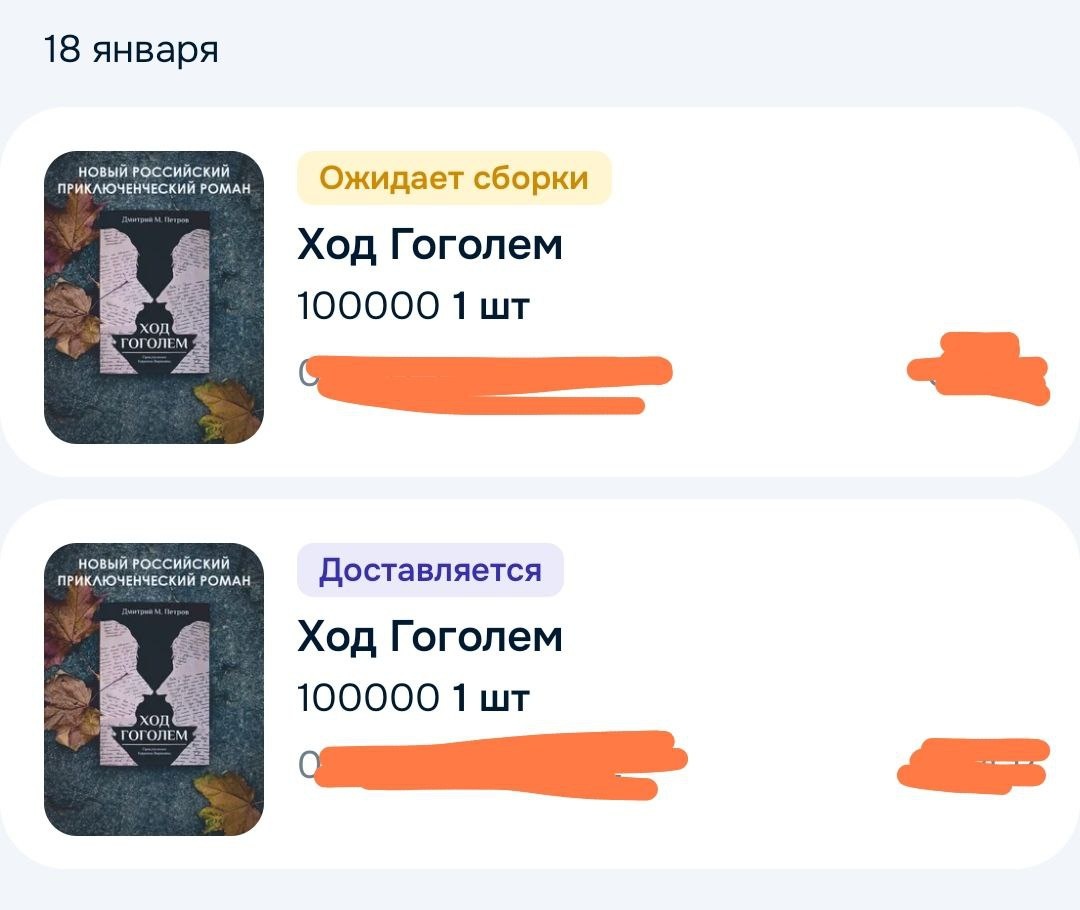Viewport: 1080px width, 910px height.
Task: Tap 'Новый российский' caption on the first cover image
Action: [x=154, y=172]
